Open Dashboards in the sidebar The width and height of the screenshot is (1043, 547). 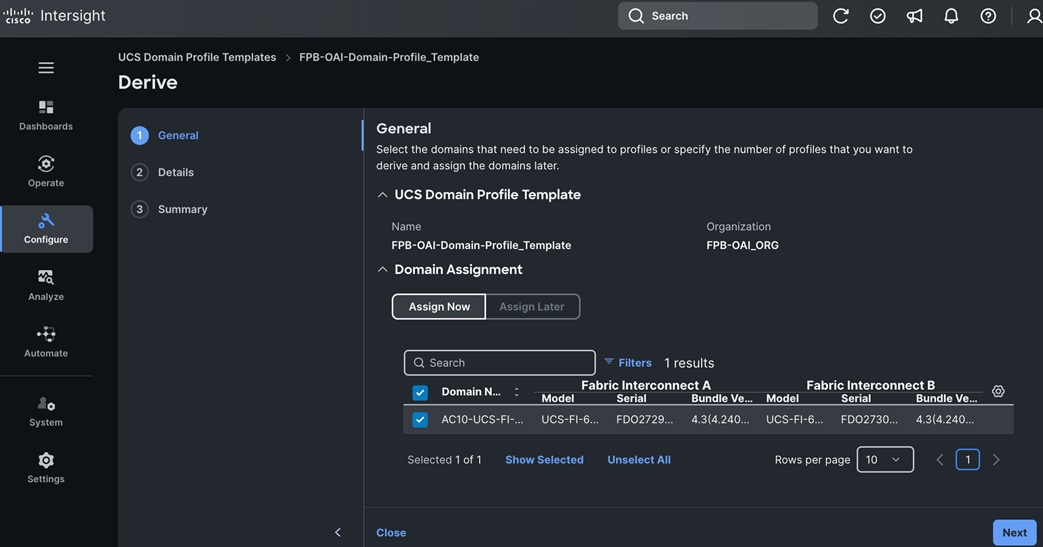pos(46,116)
